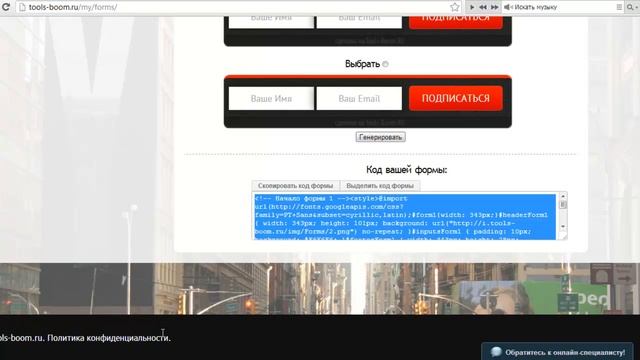This screenshot has height=360, width=640.
Task: Click the code box scrollbar thumb
Action: click(563, 204)
